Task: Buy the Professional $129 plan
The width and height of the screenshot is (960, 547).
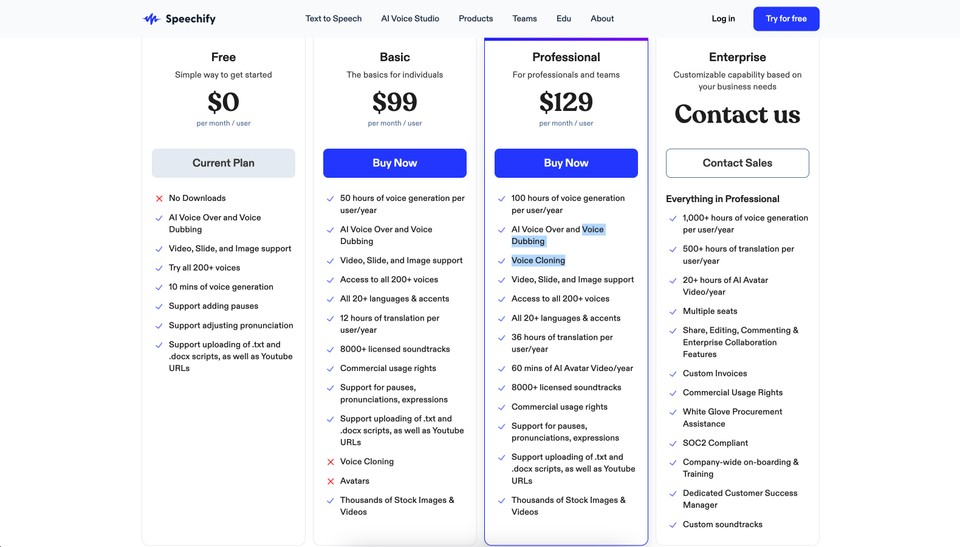Action: [x=566, y=163]
